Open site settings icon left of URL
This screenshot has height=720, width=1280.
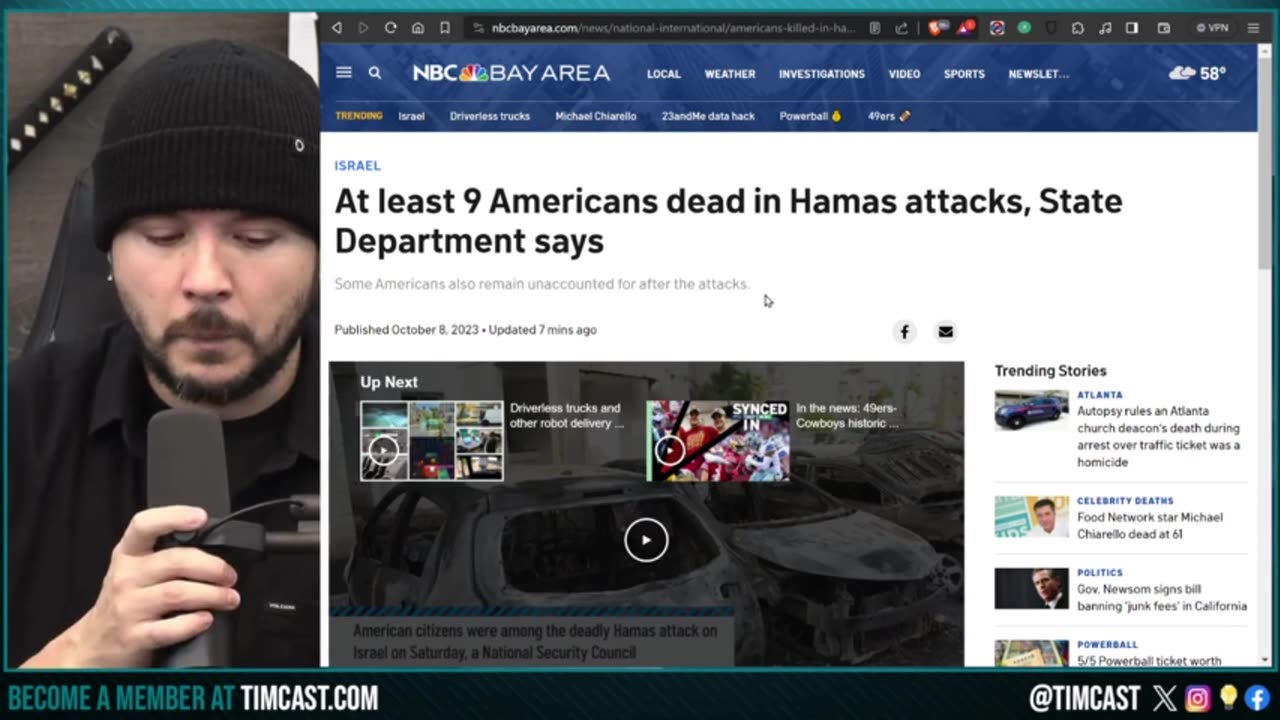coord(478,28)
